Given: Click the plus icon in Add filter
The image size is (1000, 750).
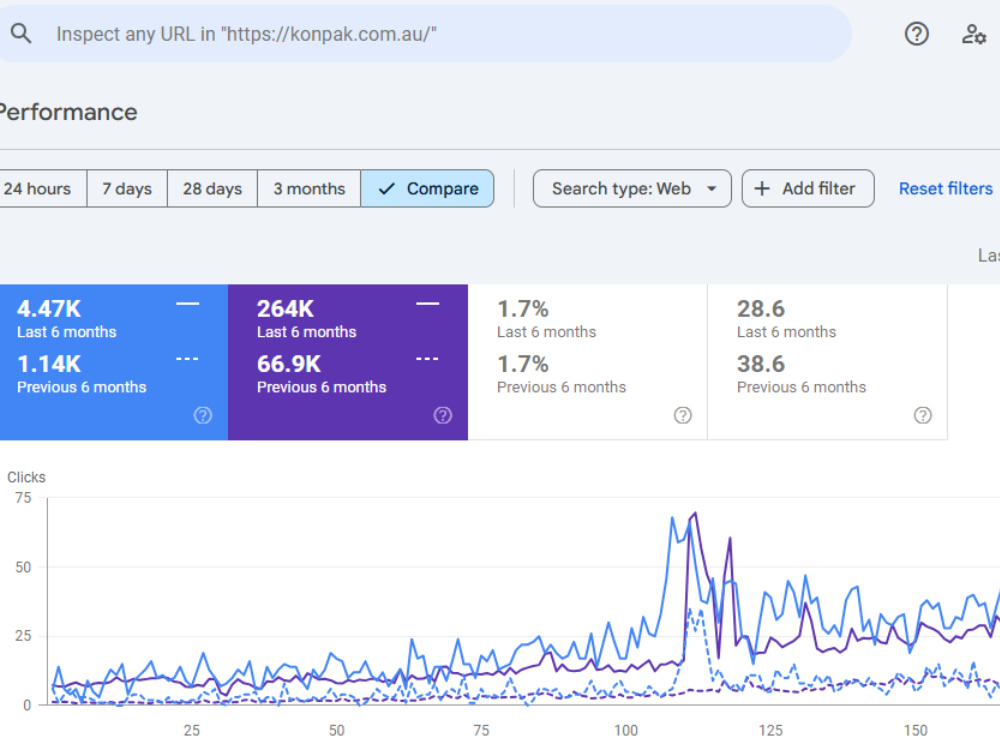Looking at the screenshot, I should [x=761, y=189].
